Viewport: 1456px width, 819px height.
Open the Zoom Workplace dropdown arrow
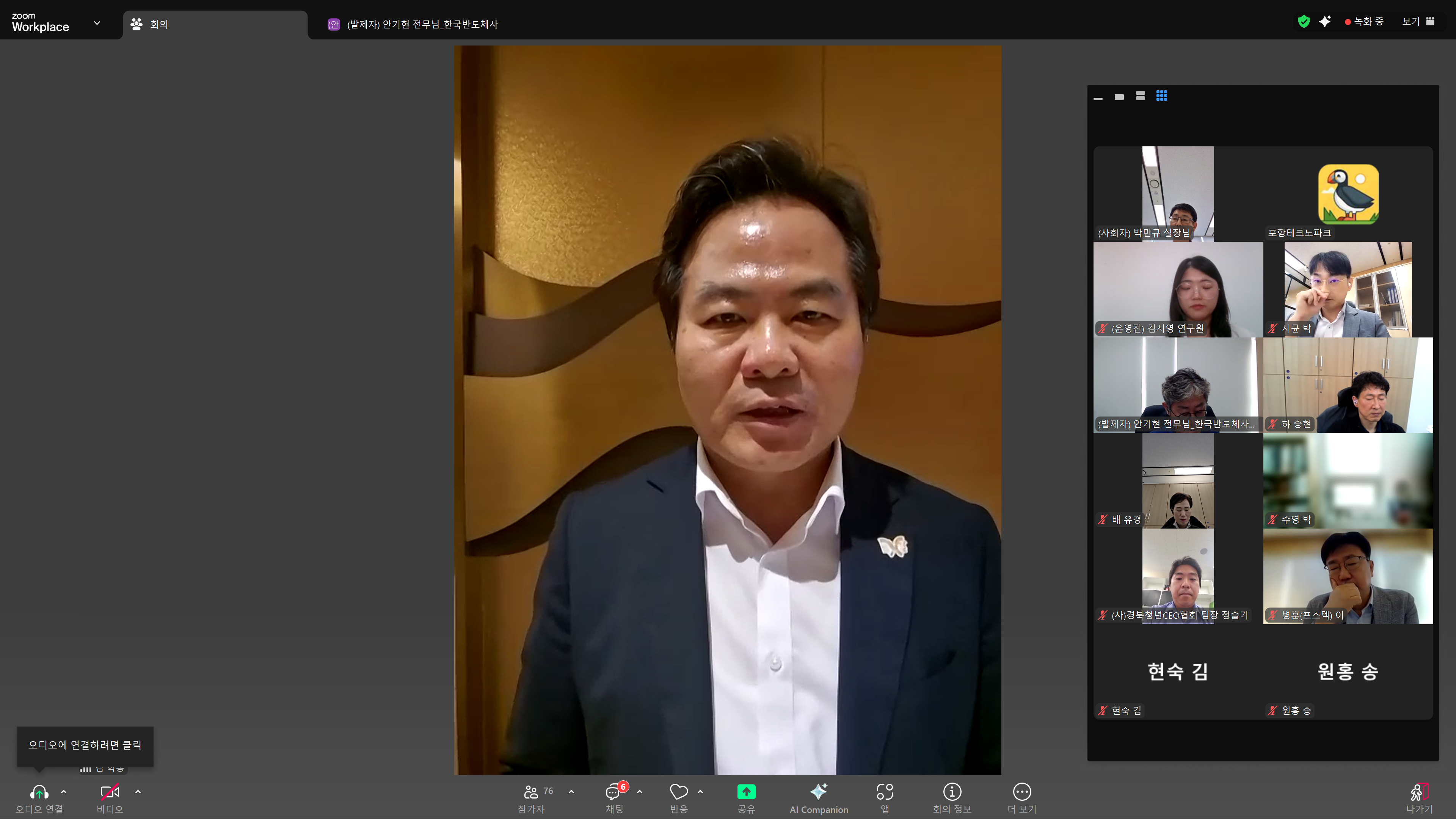click(x=97, y=23)
